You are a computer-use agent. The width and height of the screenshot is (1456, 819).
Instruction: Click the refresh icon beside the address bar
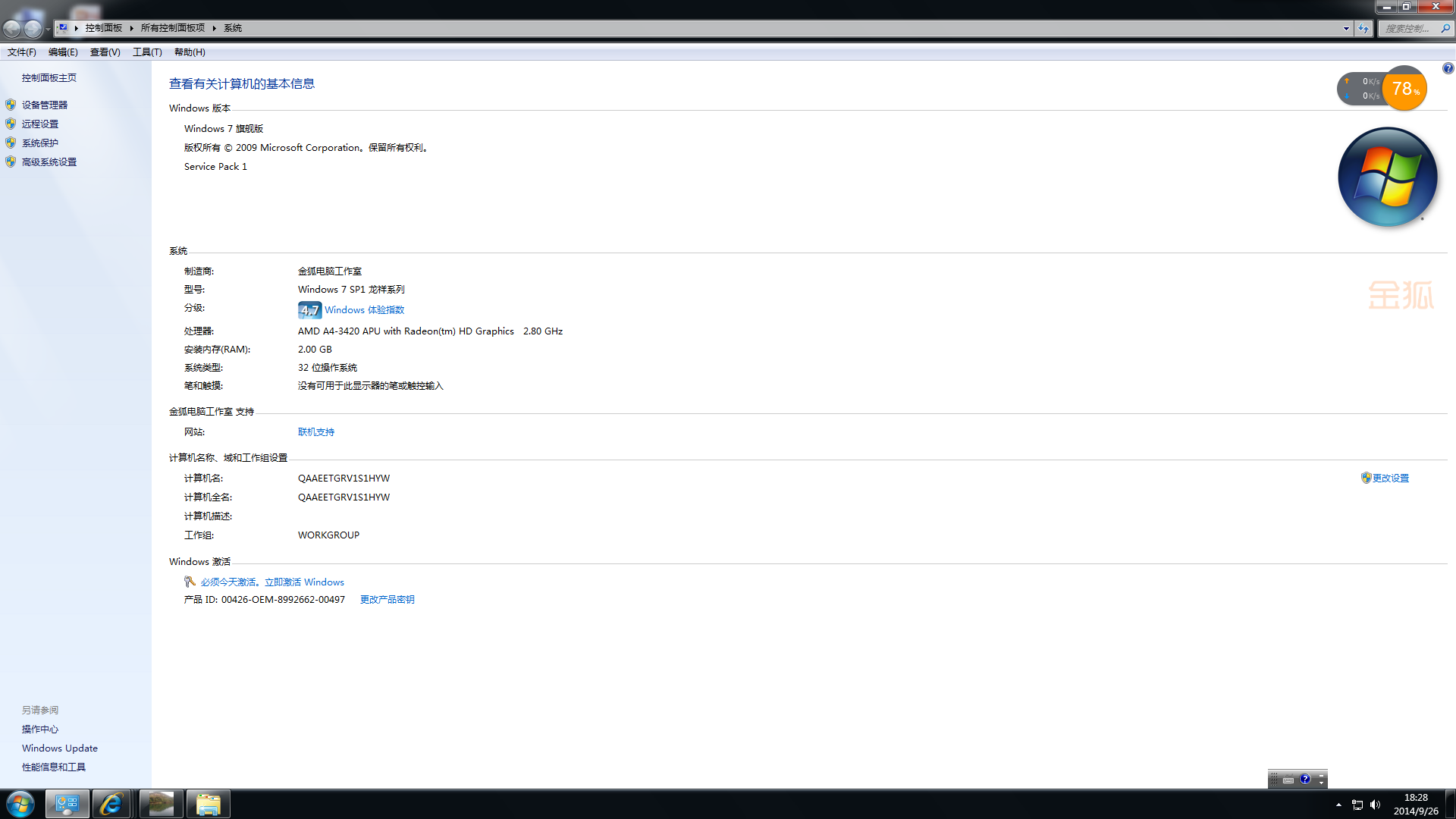[1363, 28]
